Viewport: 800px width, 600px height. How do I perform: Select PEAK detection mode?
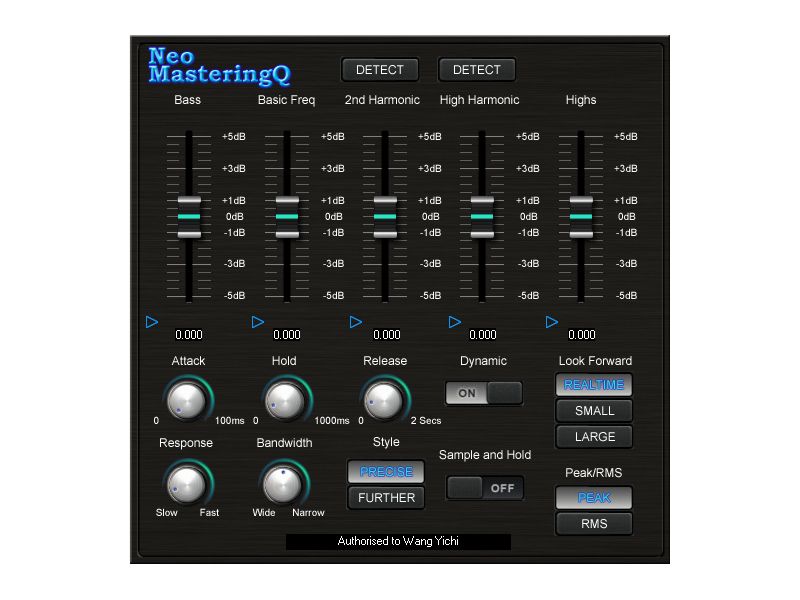tap(593, 497)
